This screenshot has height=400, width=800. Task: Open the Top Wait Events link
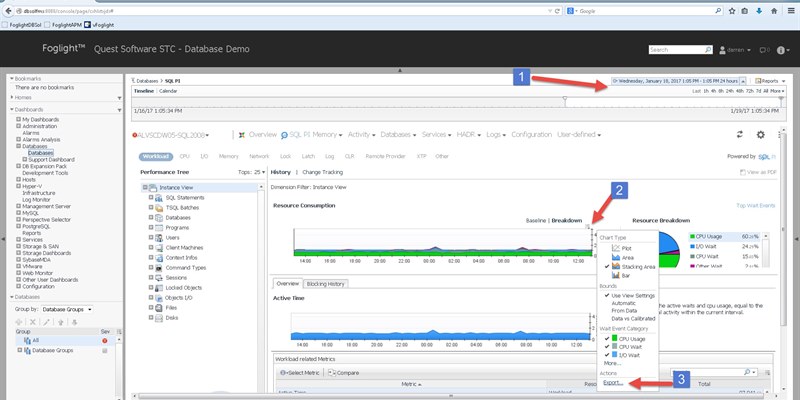[756, 206]
